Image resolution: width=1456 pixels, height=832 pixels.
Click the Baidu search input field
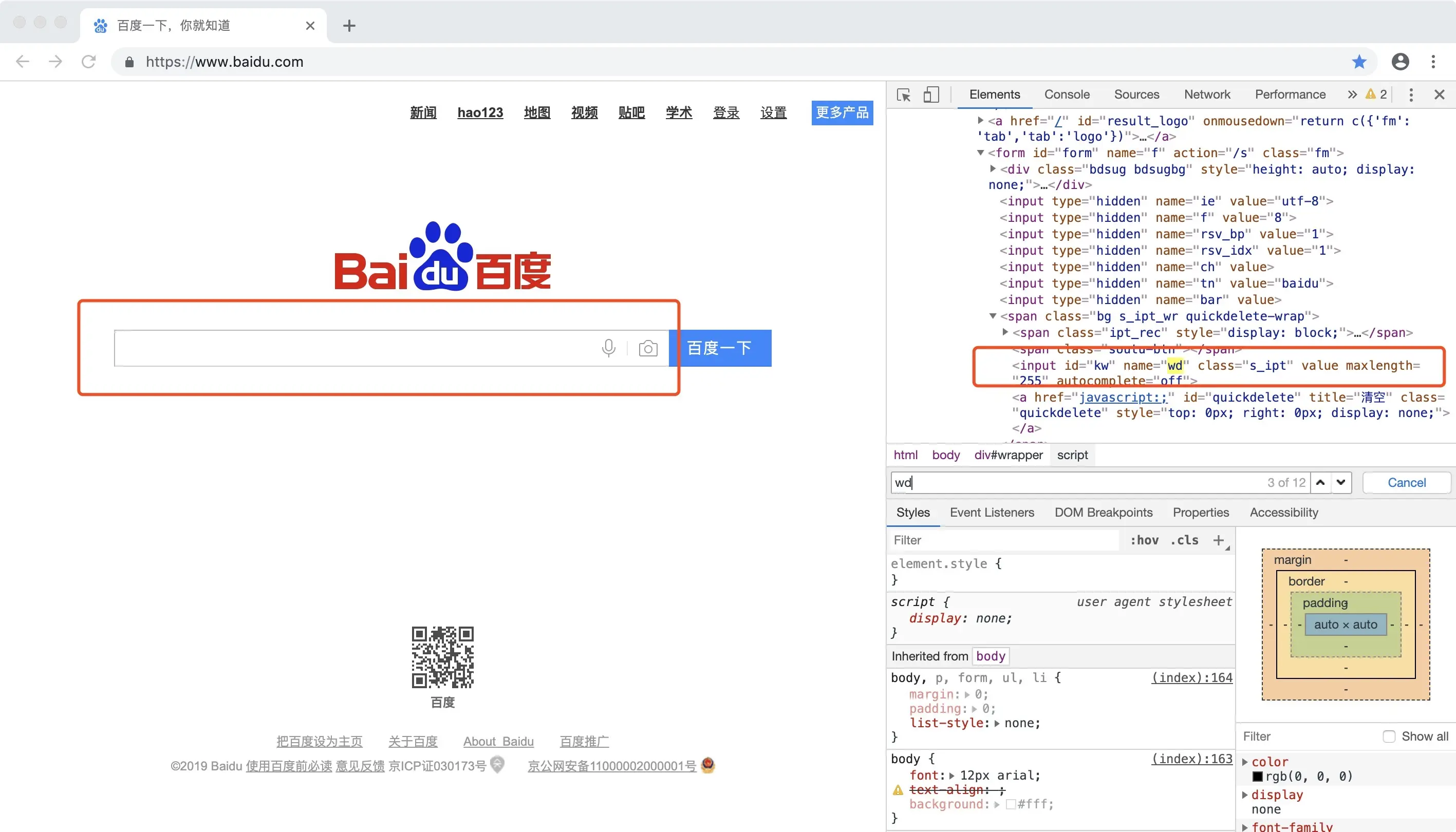pos(354,348)
